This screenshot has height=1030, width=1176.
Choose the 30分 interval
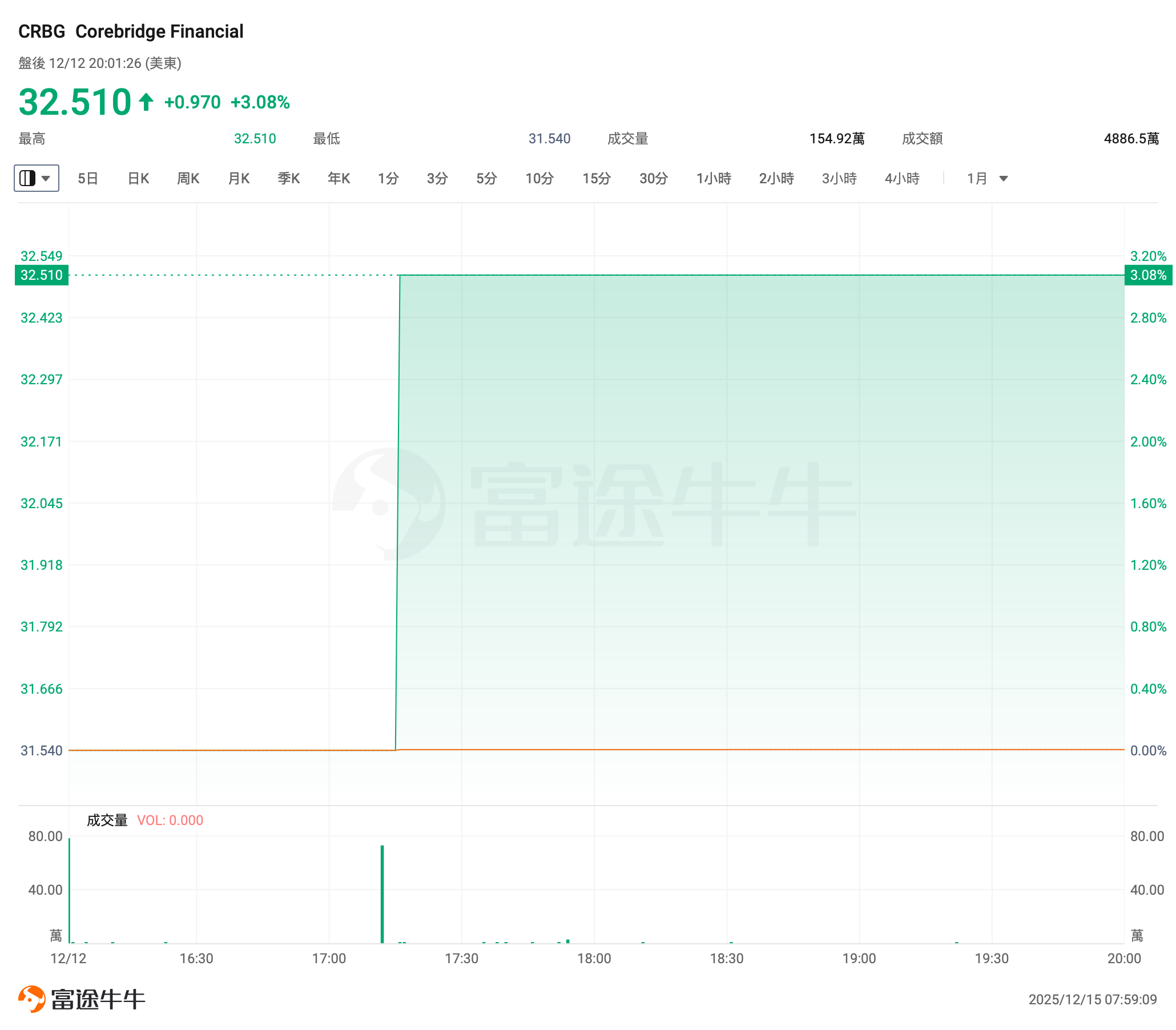pyautogui.click(x=654, y=178)
